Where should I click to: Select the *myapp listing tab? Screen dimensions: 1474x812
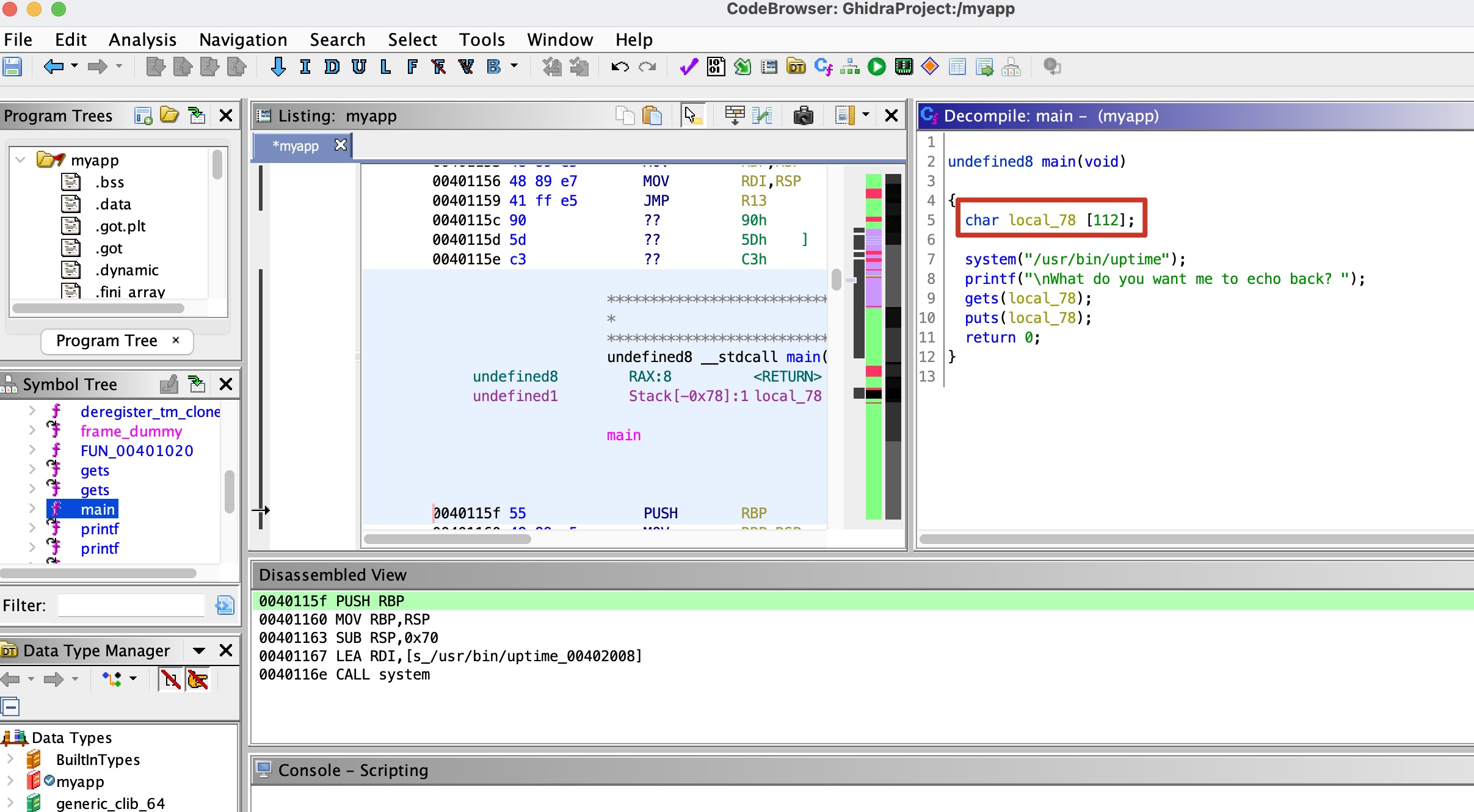tap(296, 146)
